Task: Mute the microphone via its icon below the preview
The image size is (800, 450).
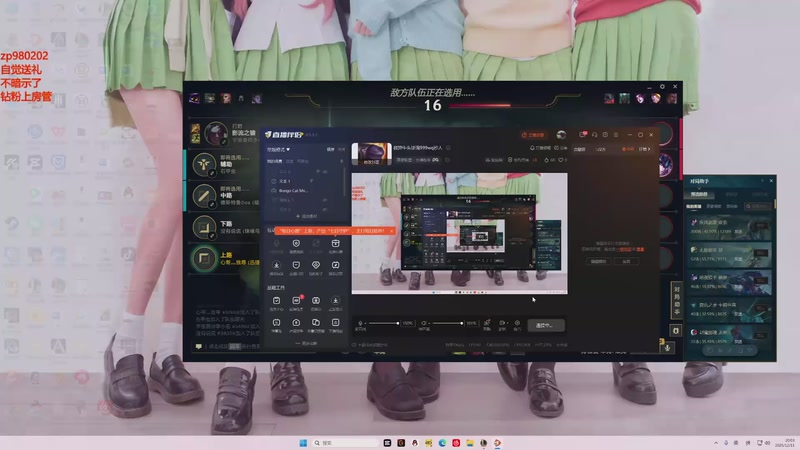Action: tap(360, 323)
